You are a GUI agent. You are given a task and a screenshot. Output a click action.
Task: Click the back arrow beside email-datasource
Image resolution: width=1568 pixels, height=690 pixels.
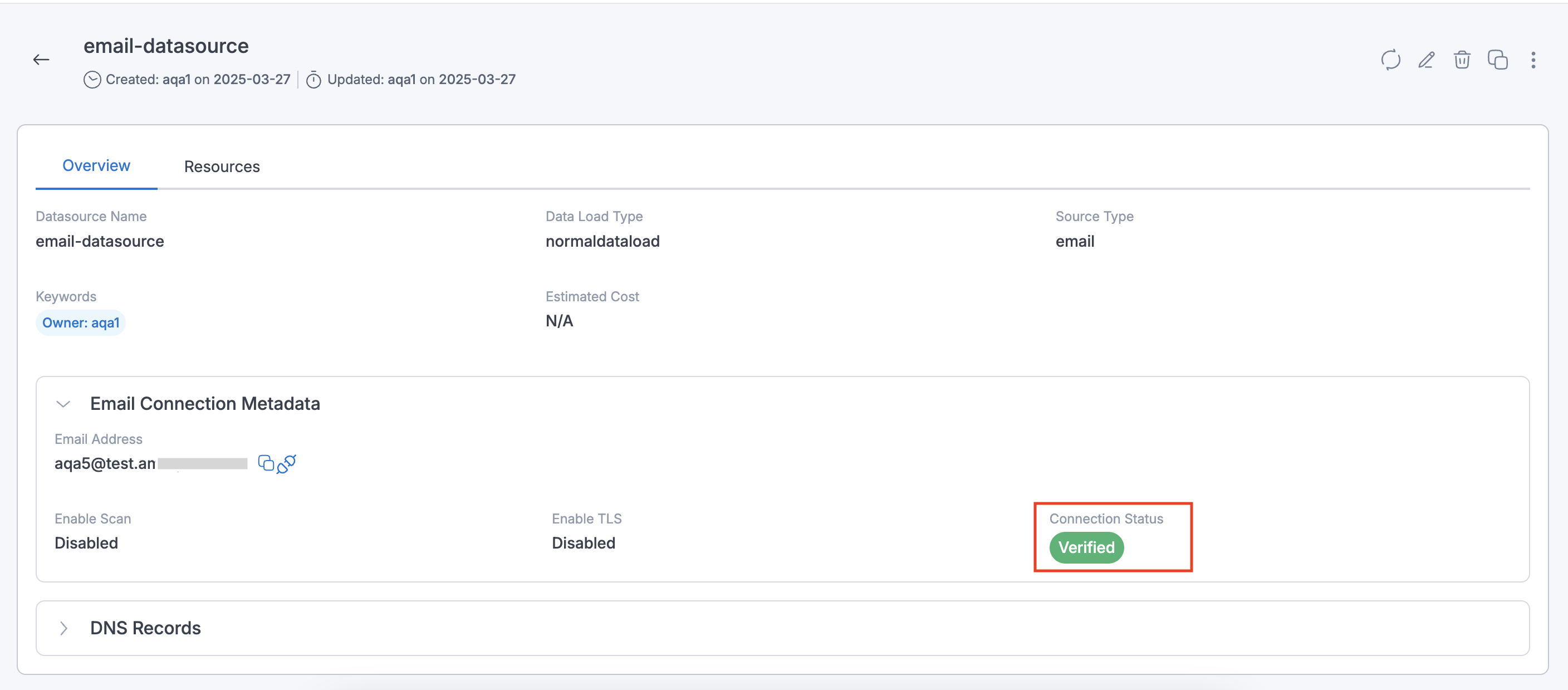pos(41,59)
